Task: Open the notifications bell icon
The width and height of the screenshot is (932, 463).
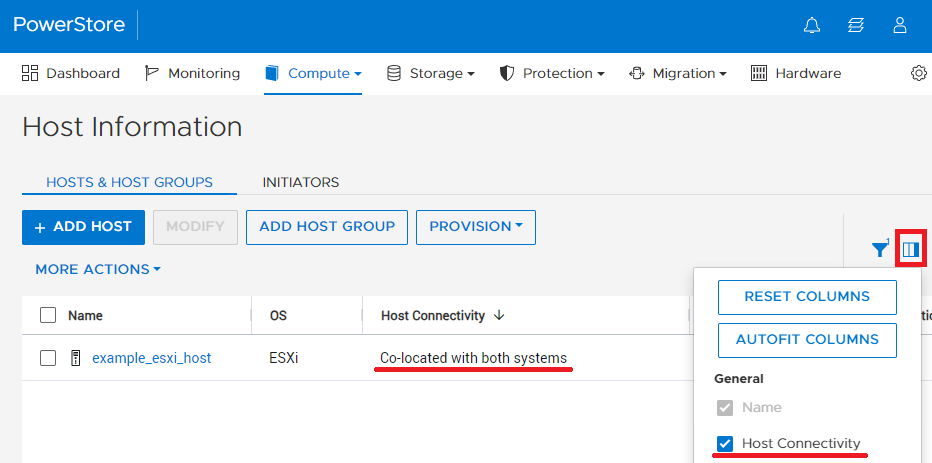Action: tap(812, 26)
